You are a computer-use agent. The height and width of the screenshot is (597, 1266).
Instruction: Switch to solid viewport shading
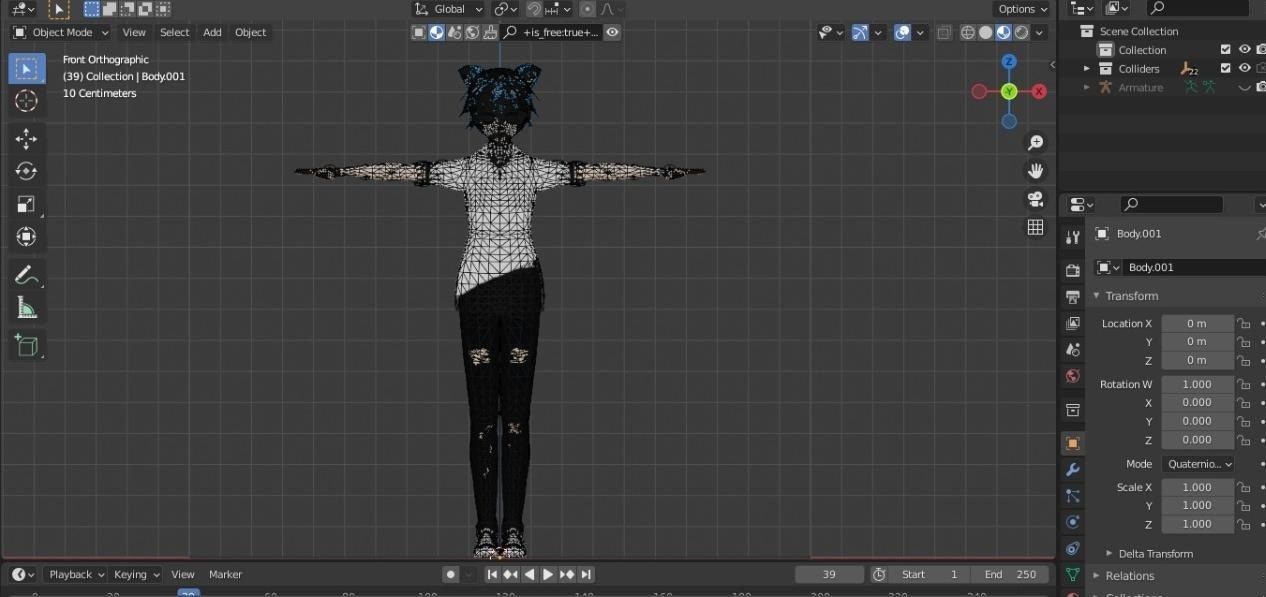click(986, 32)
